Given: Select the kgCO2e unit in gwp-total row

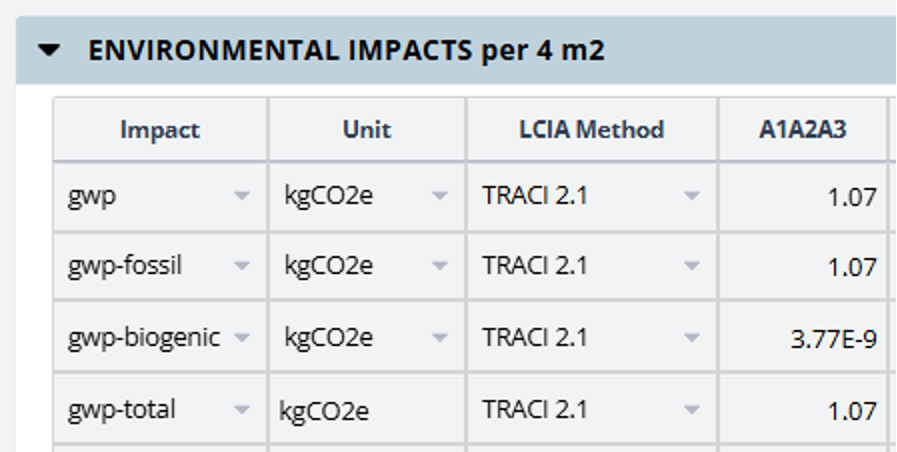Looking at the screenshot, I should (325, 410).
